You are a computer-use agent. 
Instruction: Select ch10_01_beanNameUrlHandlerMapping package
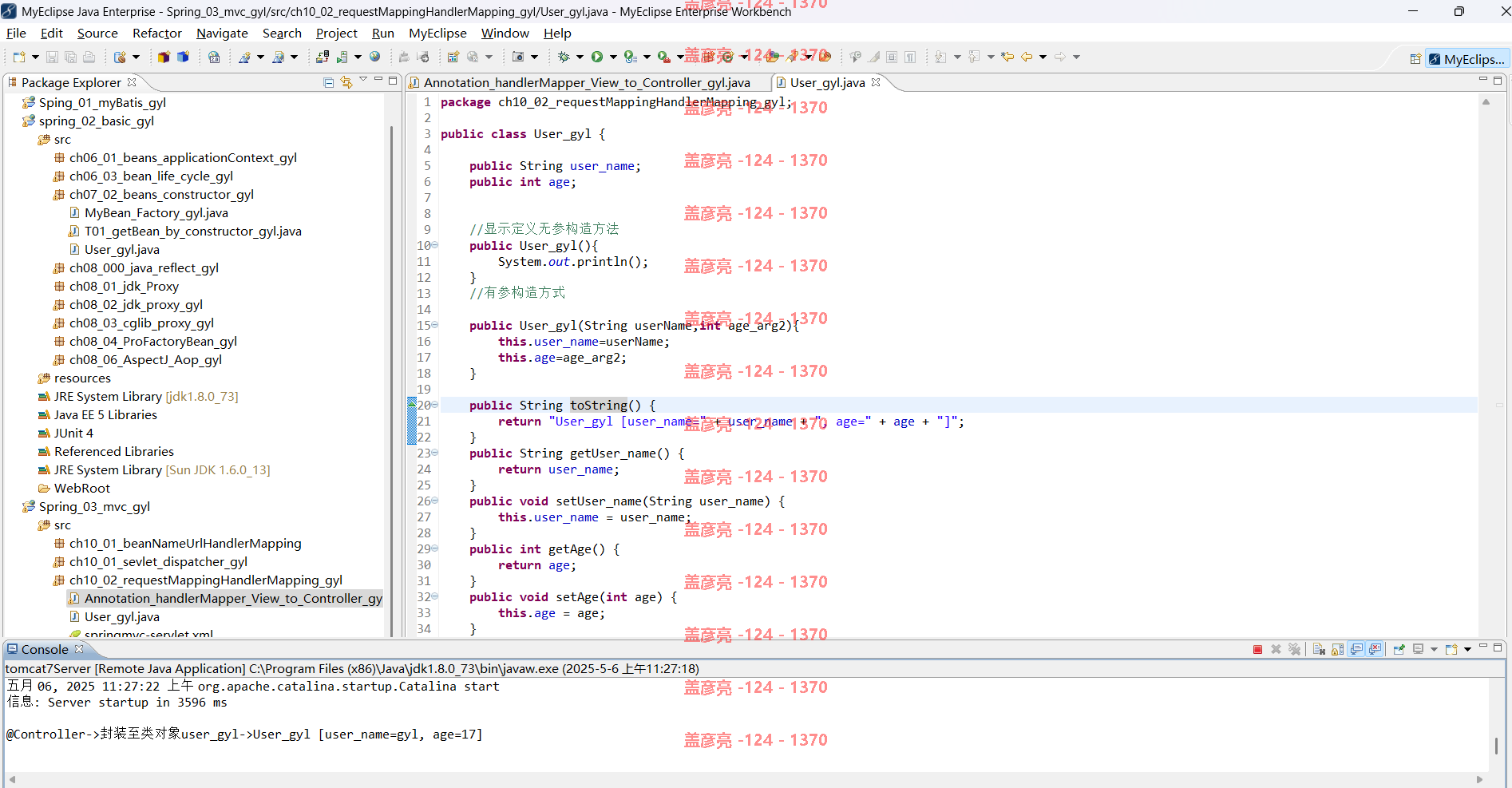coord(185,543)
